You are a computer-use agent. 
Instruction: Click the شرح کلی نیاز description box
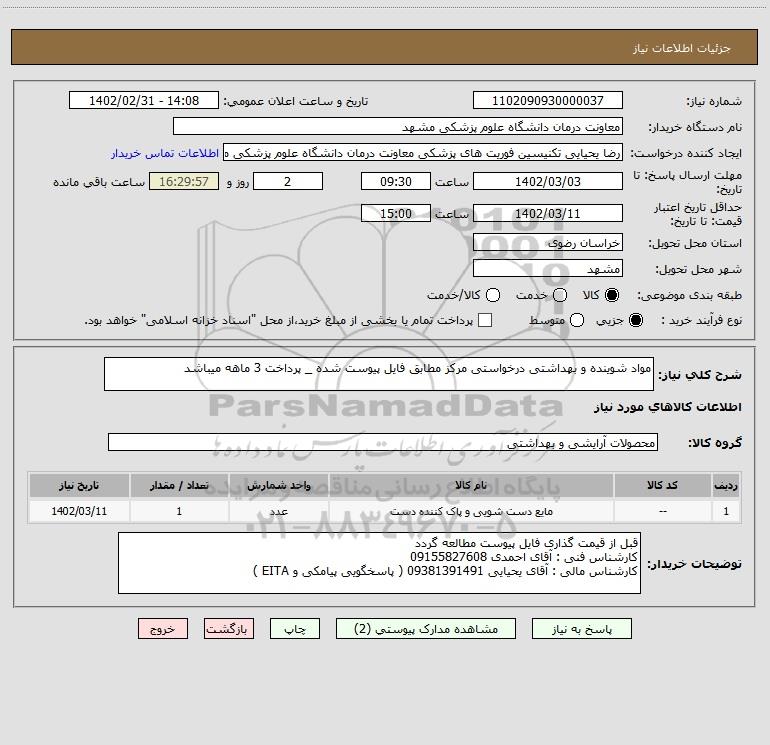[x=379, y=374]
